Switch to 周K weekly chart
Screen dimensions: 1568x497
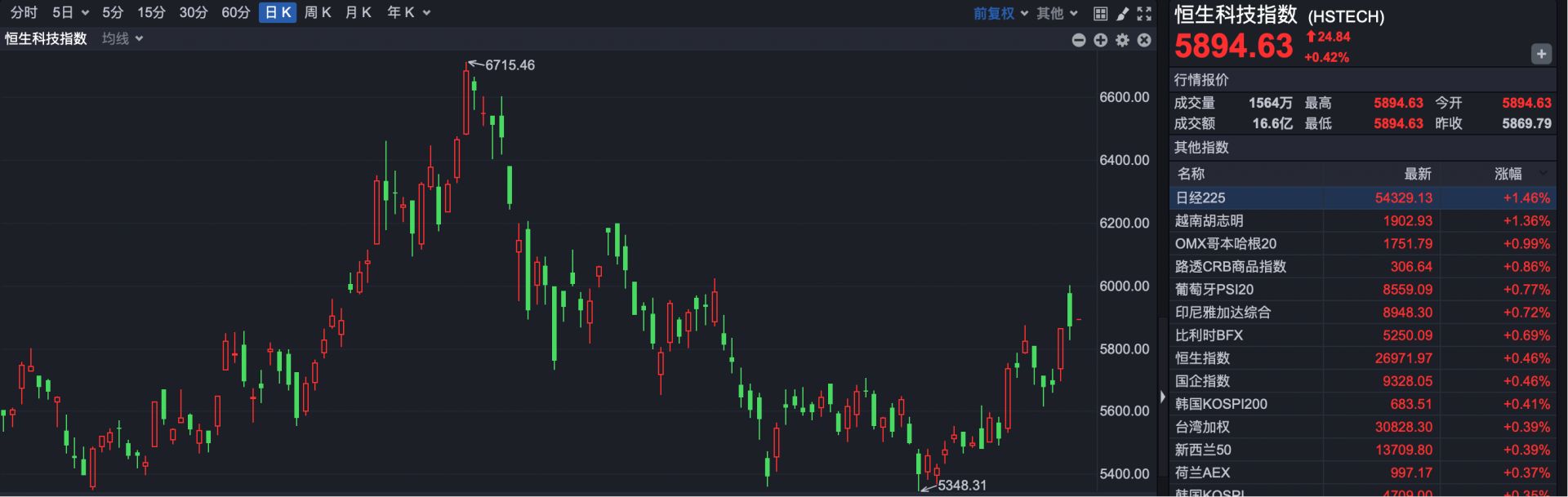tap(317, 12)
